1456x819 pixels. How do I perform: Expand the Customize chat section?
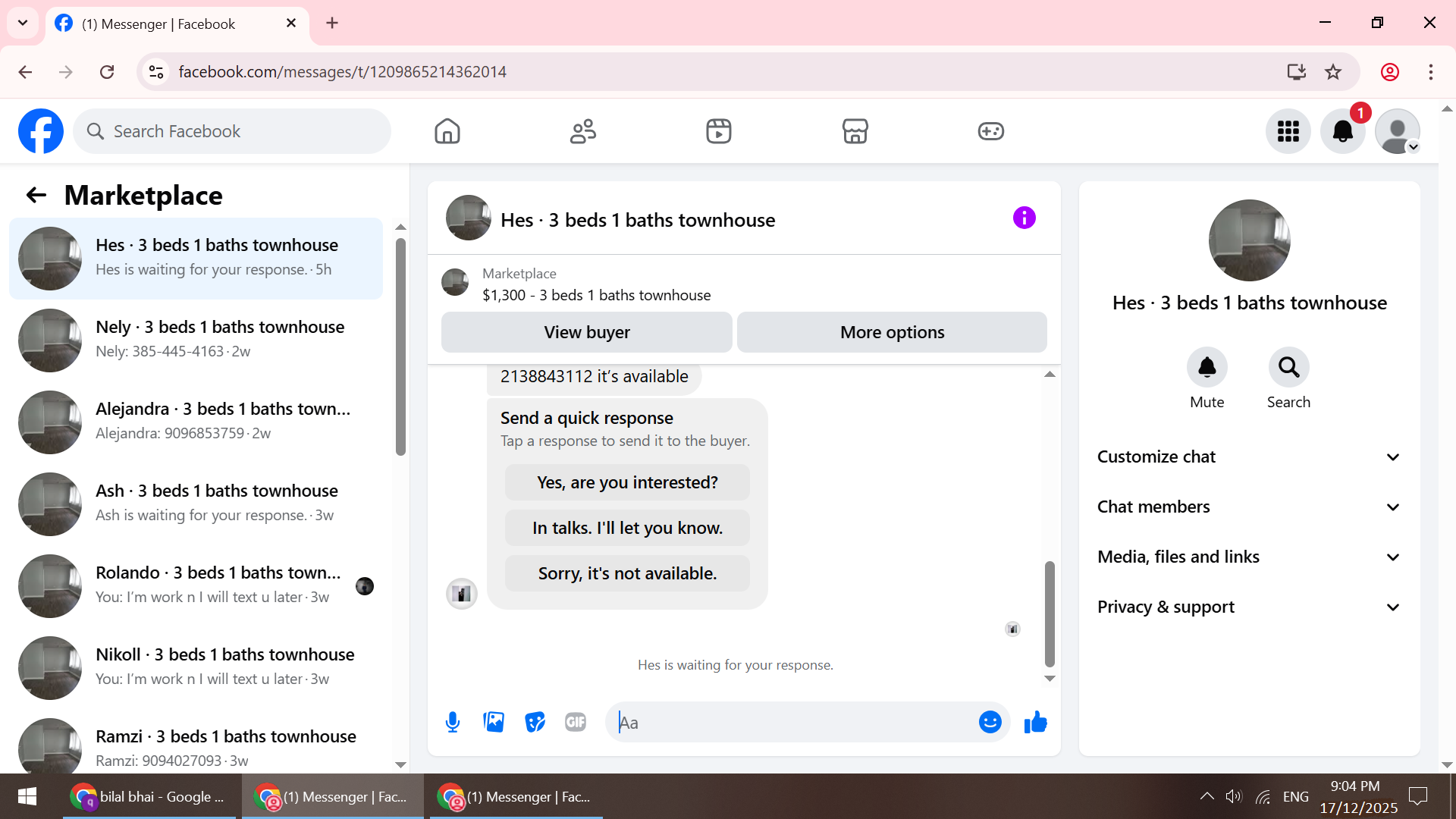pyautogui.click(x=1248, y=457)
